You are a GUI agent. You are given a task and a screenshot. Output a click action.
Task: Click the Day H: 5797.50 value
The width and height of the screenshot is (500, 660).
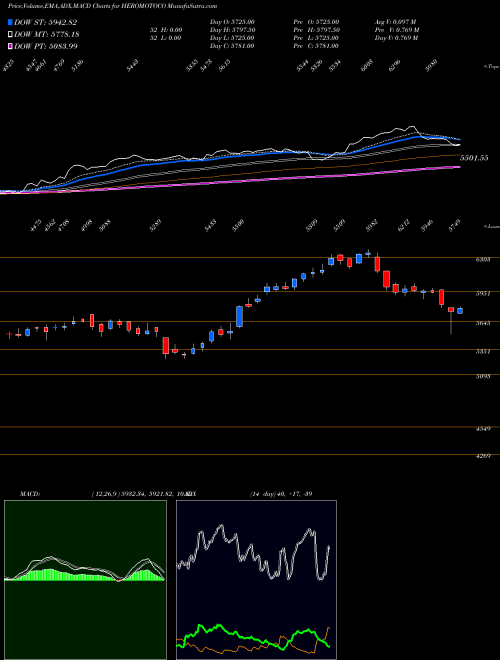(x=232, y=30)
